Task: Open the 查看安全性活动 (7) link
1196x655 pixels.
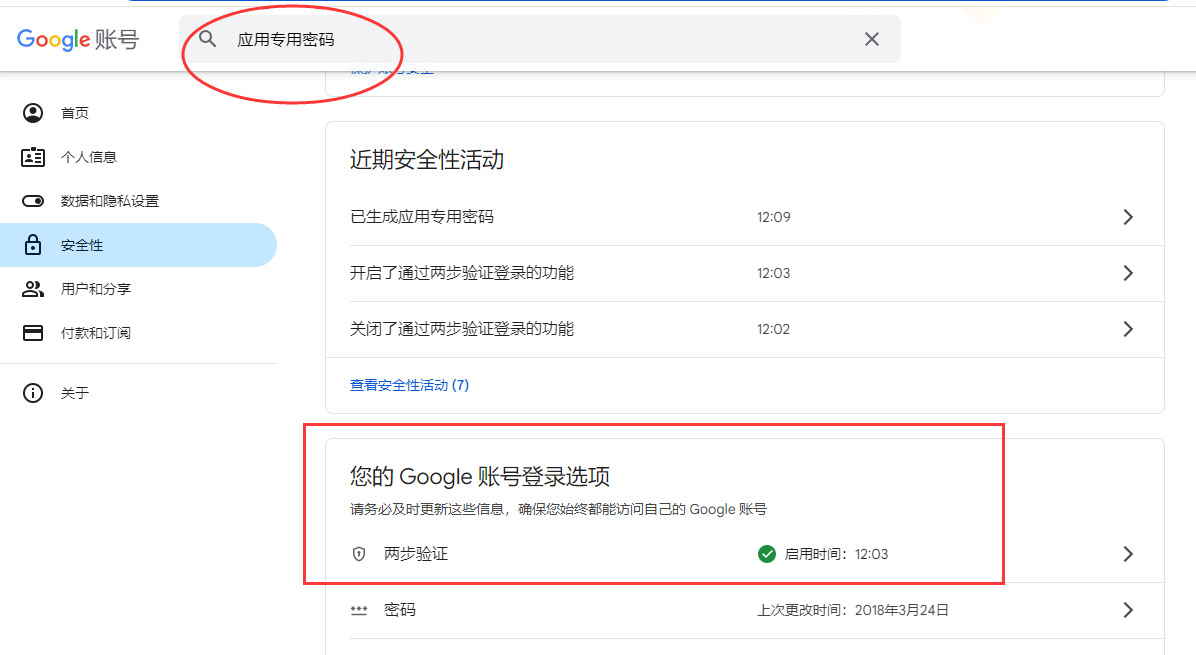Action: [410, 385]
